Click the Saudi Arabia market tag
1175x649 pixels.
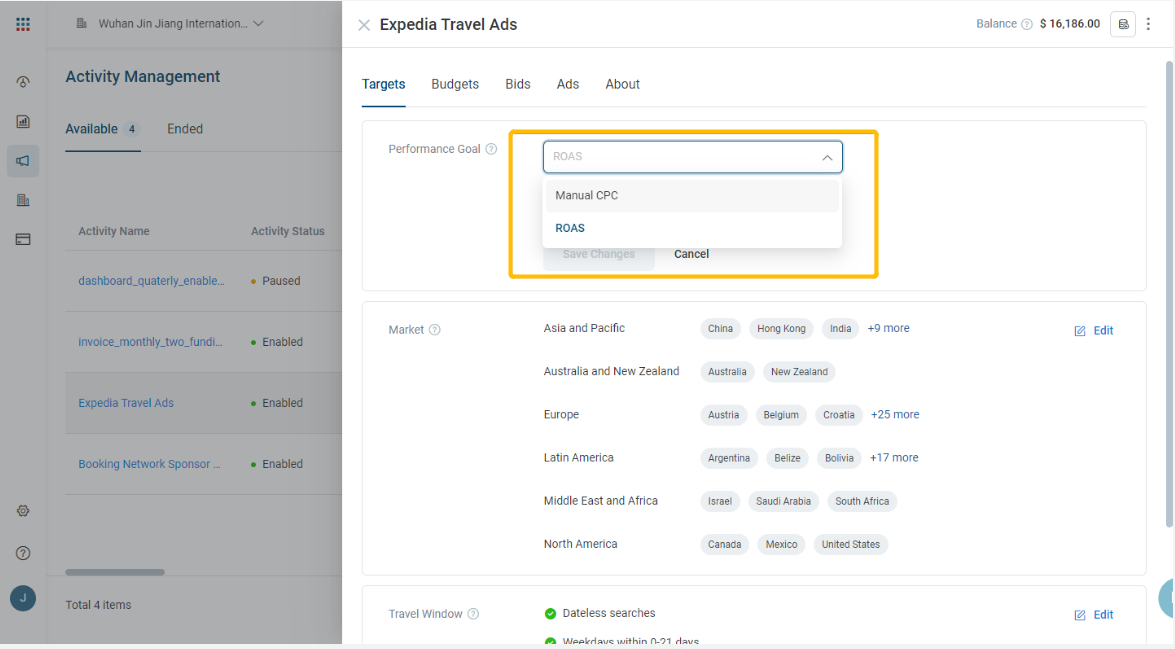tap(783, 501)
